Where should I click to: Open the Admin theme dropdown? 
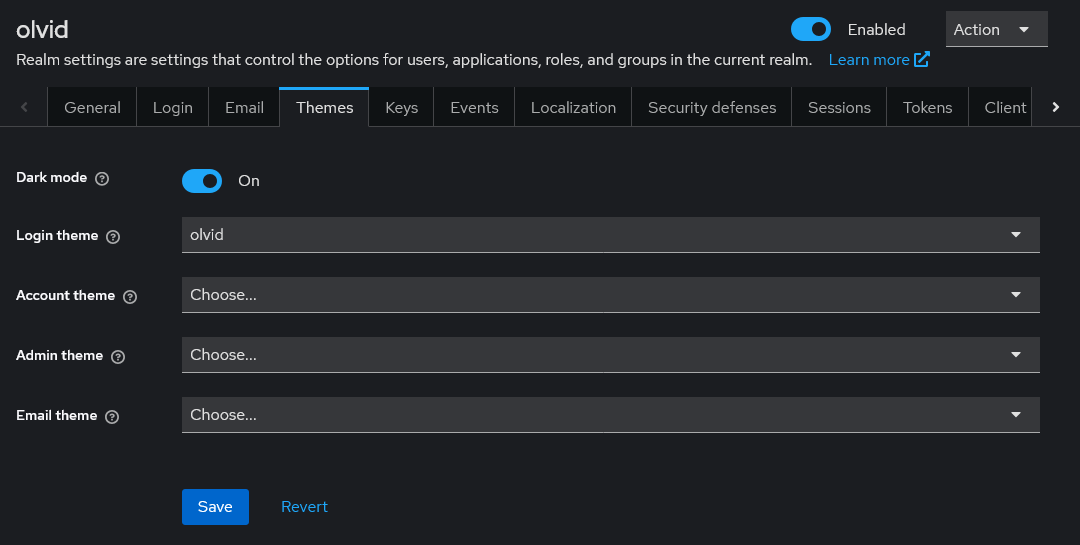(x=610, y=355)
